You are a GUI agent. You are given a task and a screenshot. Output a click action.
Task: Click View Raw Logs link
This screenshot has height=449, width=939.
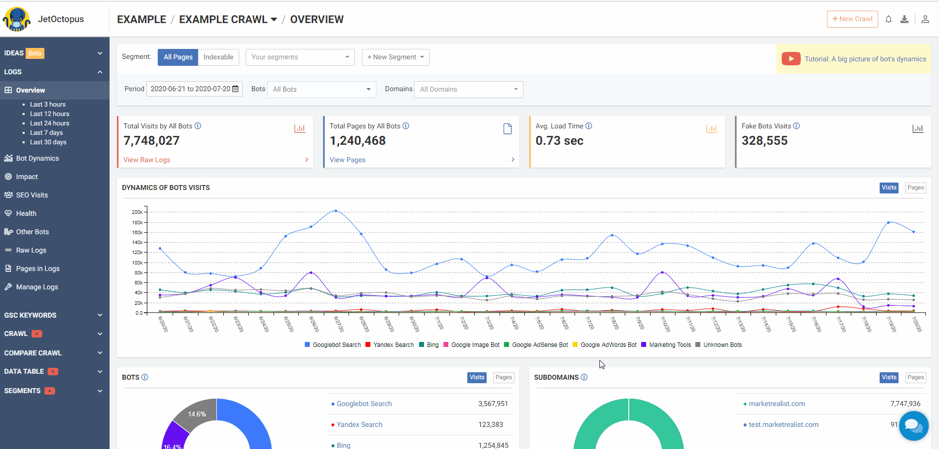(147, 160)
